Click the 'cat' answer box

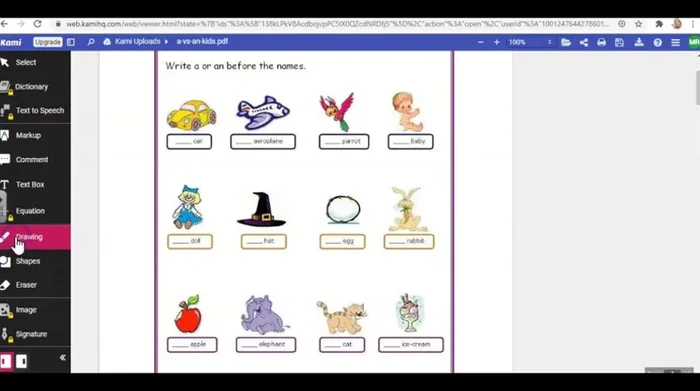(x=342, y=345)
